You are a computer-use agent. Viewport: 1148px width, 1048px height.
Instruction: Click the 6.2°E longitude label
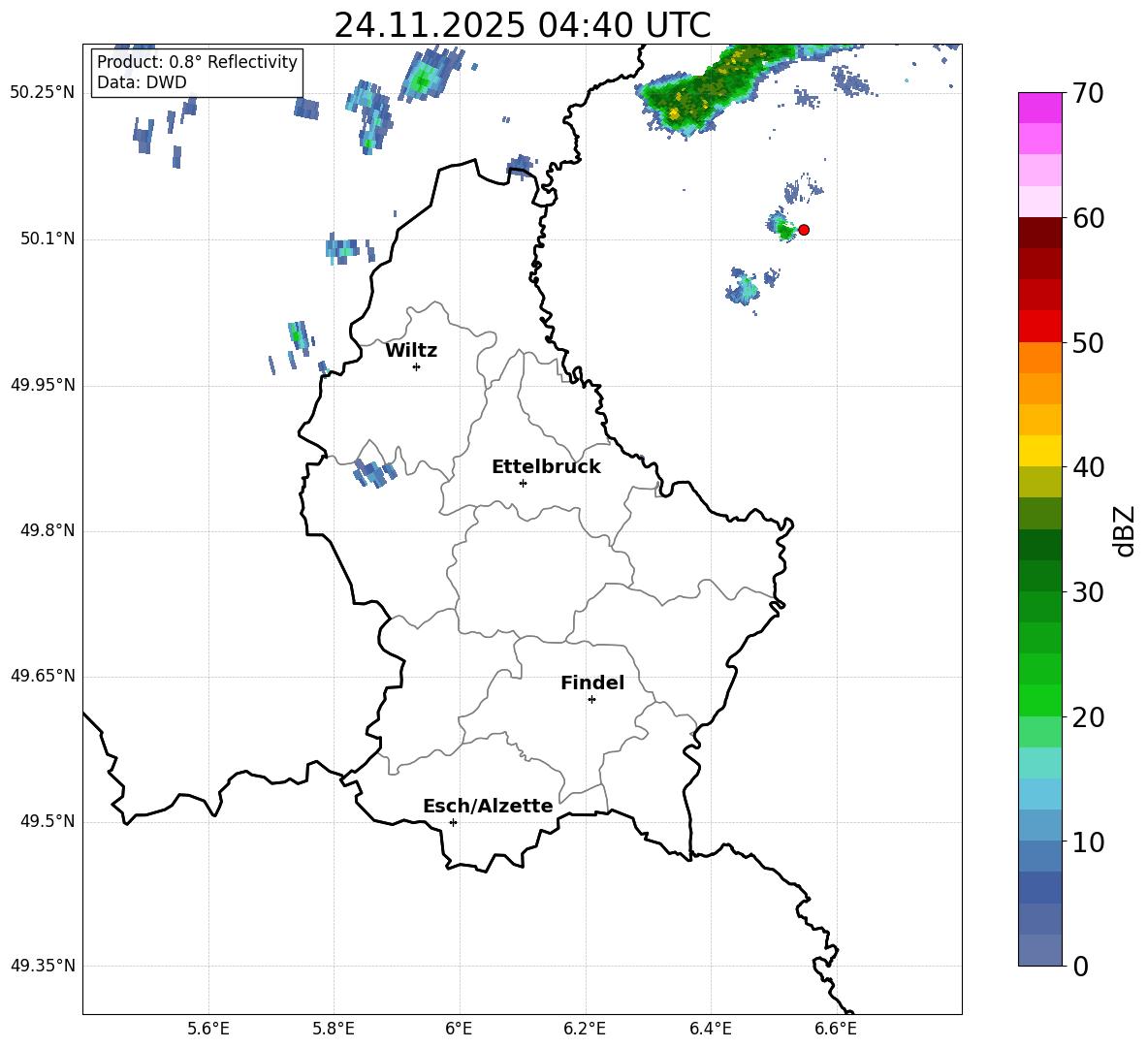[x=585, y=1029]
